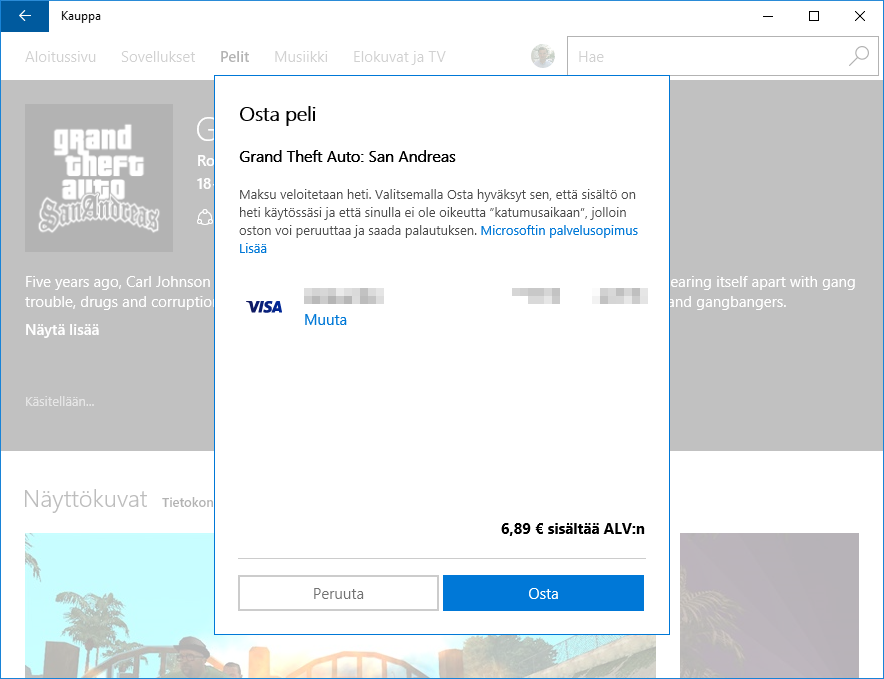Click the back arrow in title bar

click(x=25, y=16)
